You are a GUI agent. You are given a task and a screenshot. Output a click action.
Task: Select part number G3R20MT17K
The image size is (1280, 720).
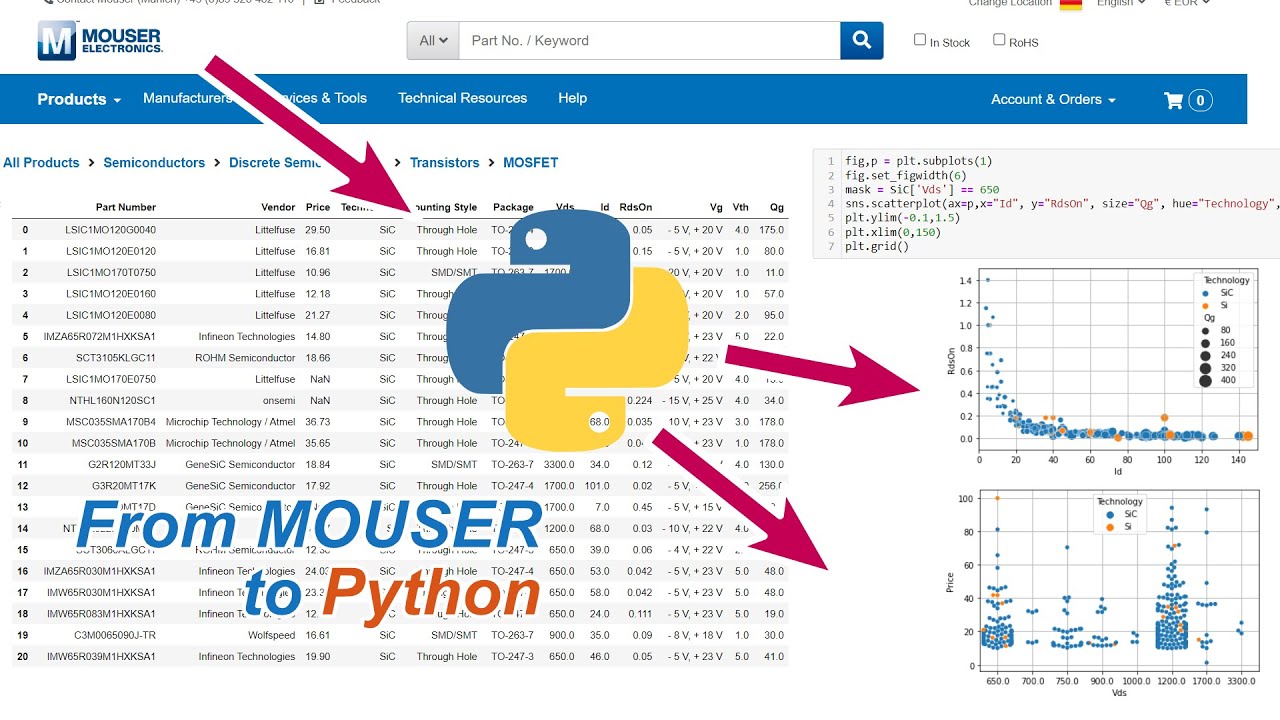125,485
